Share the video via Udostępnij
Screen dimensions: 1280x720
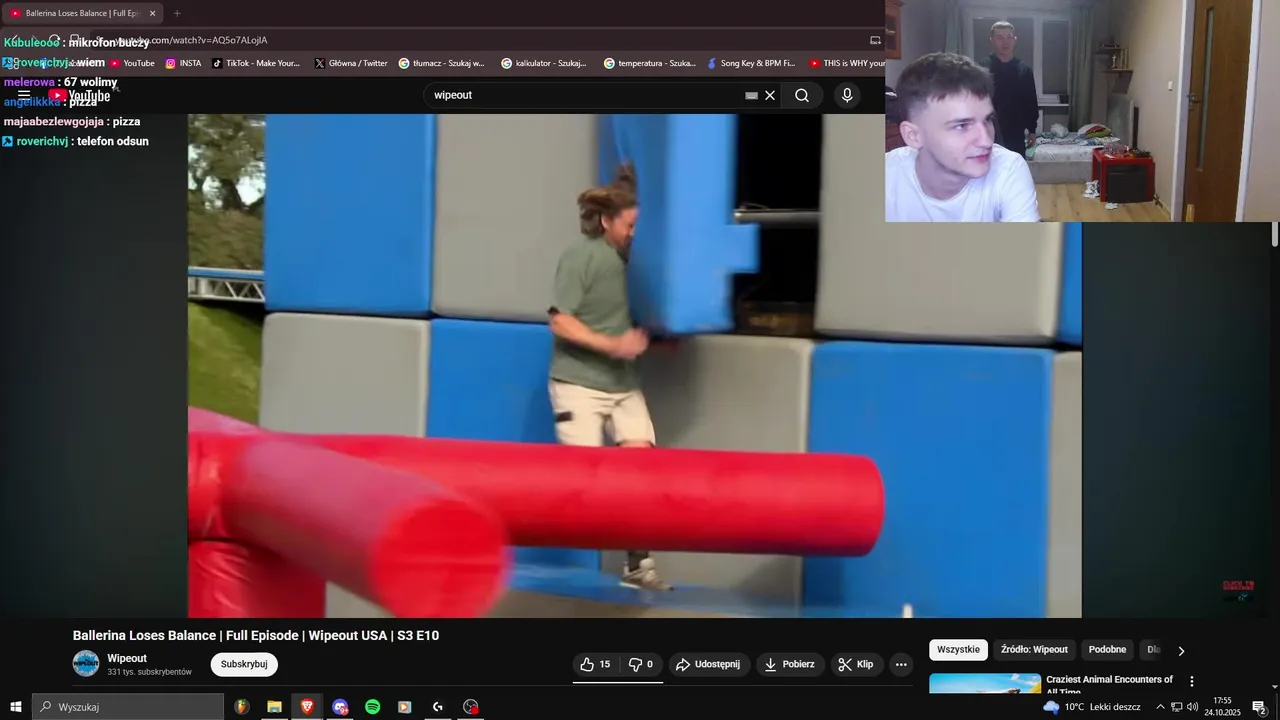pyautogui.click(x=708, y=664)
